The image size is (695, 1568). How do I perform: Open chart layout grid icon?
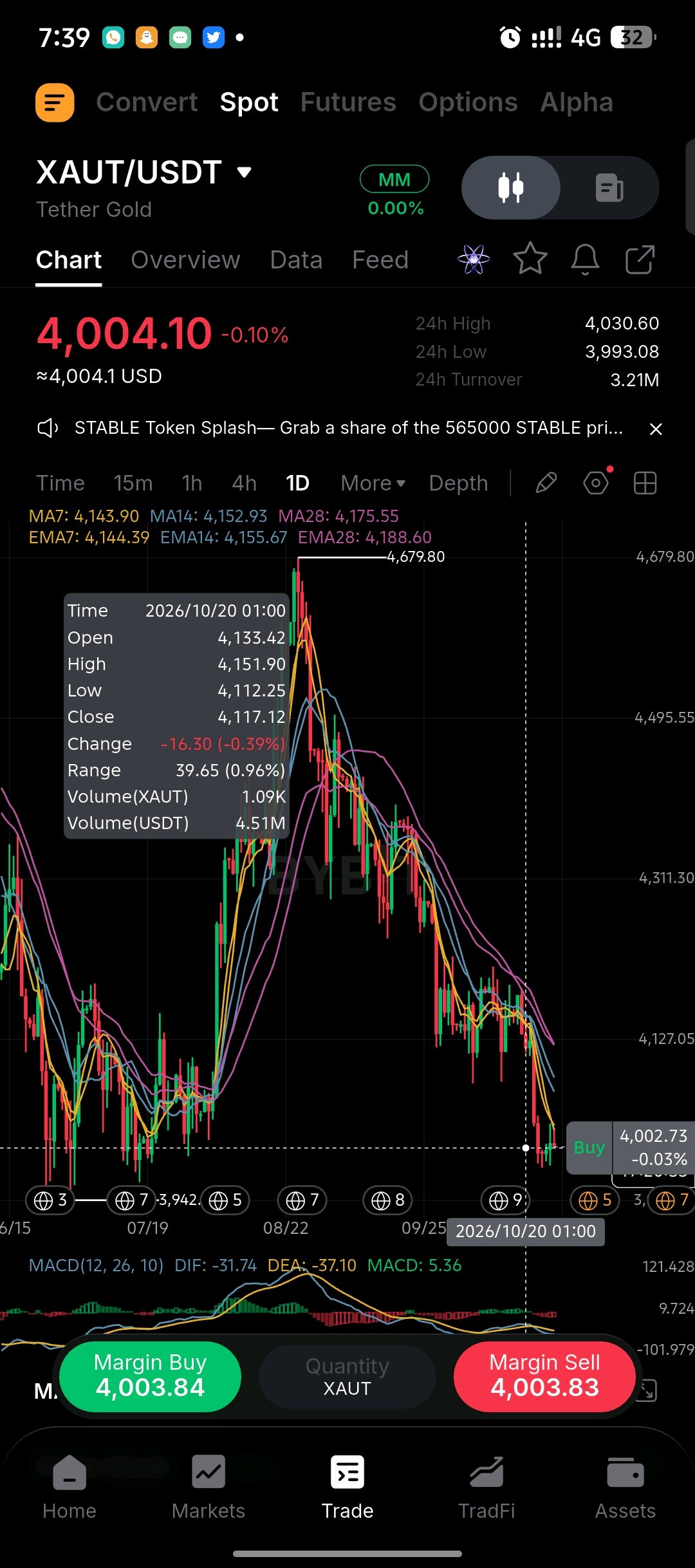click(x=645, y=483)
